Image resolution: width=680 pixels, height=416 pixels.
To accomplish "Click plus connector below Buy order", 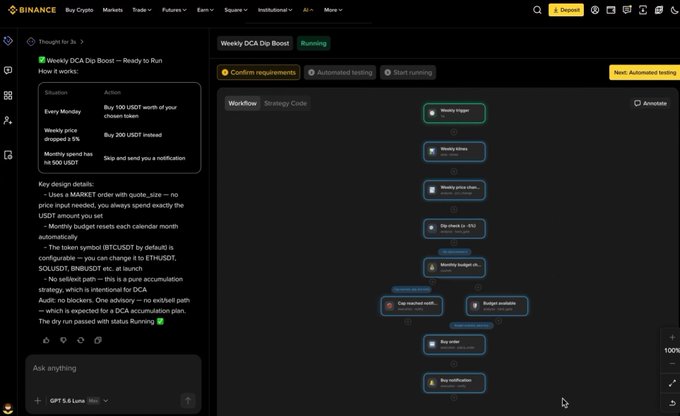I will point(454,364).
